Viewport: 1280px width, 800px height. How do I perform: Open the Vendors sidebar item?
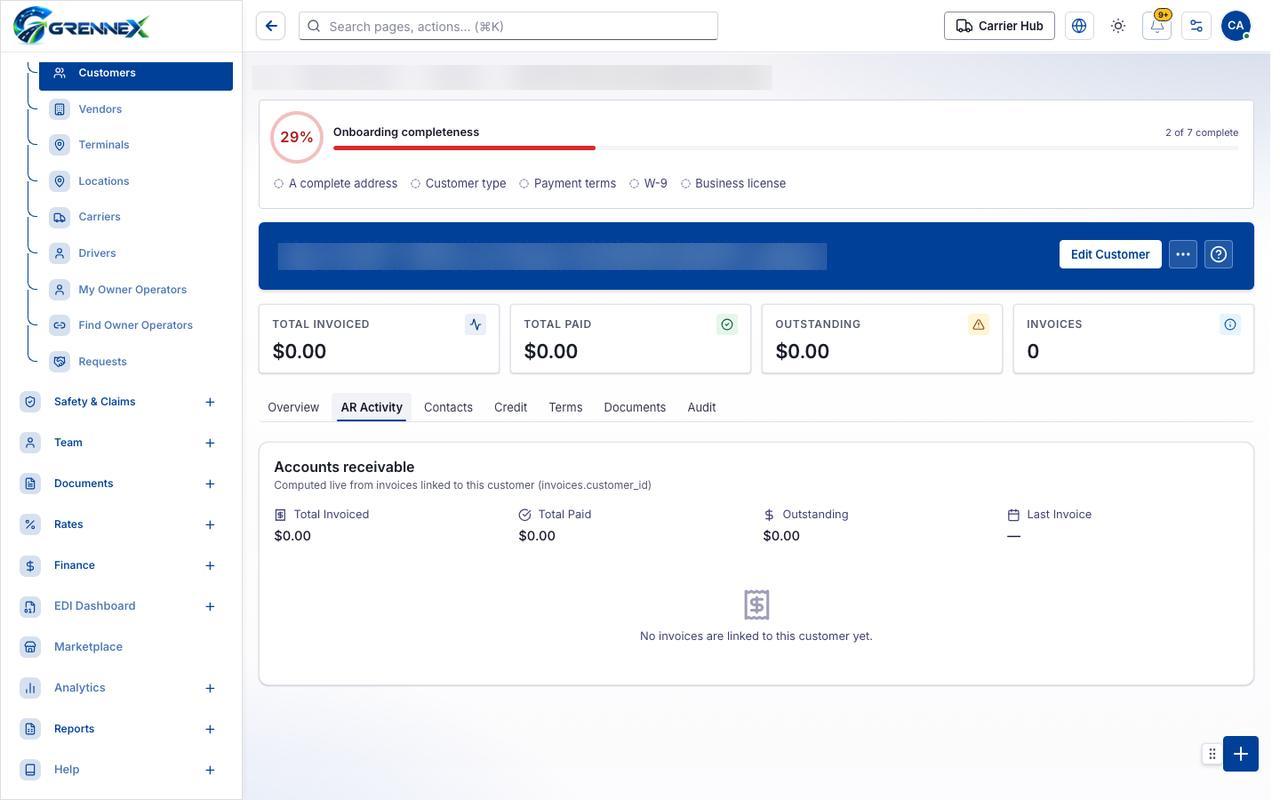point(136,109)
